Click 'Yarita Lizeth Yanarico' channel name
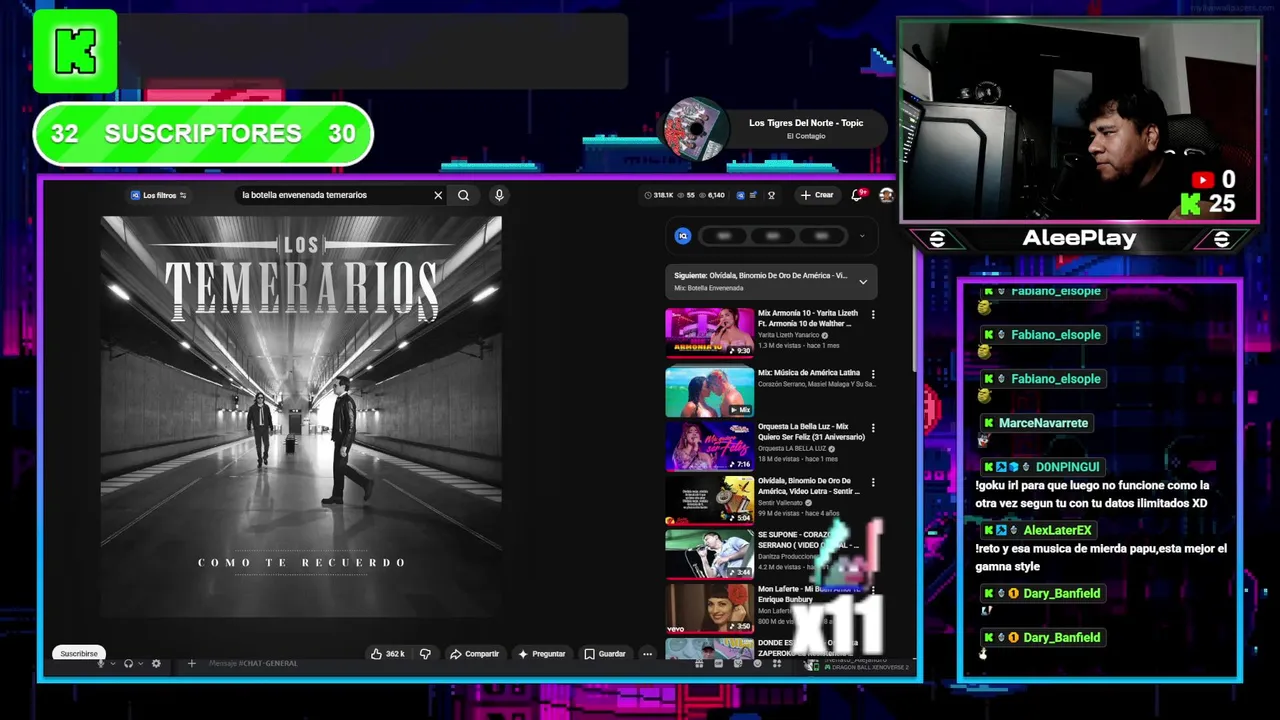 pos(788,335)
